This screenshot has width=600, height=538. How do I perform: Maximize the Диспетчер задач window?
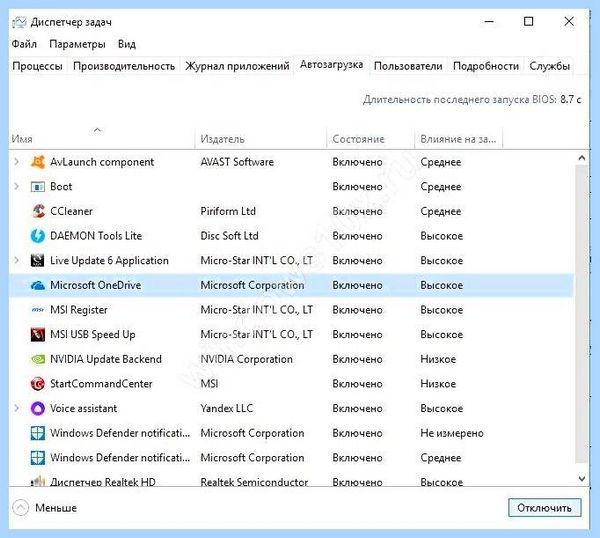coord(528,21)
